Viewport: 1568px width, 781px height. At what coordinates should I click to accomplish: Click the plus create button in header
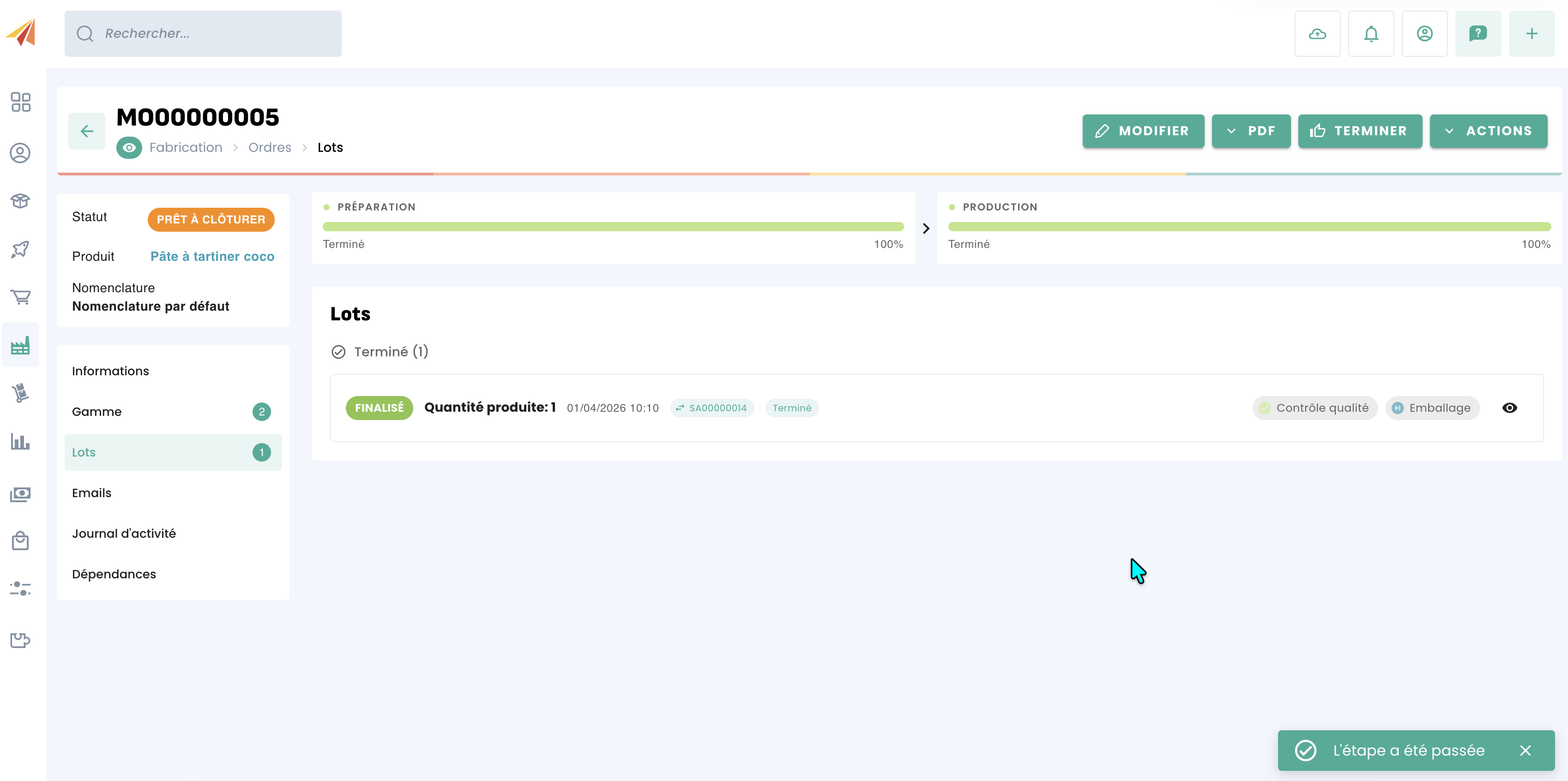[1531, 34]
